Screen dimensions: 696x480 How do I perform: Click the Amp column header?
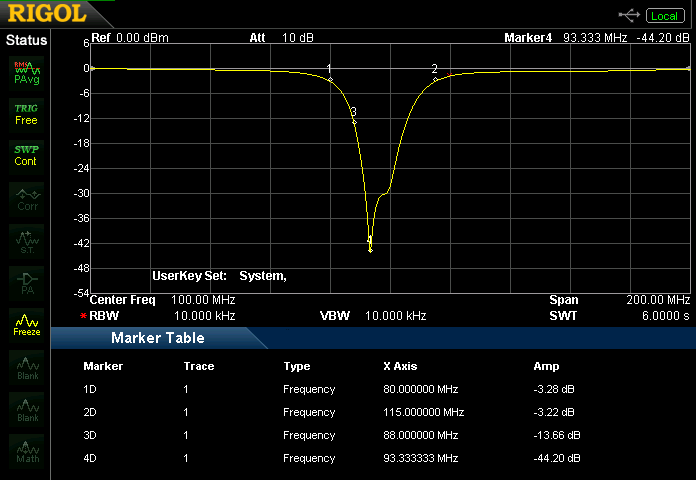click(x=546, y=366)
